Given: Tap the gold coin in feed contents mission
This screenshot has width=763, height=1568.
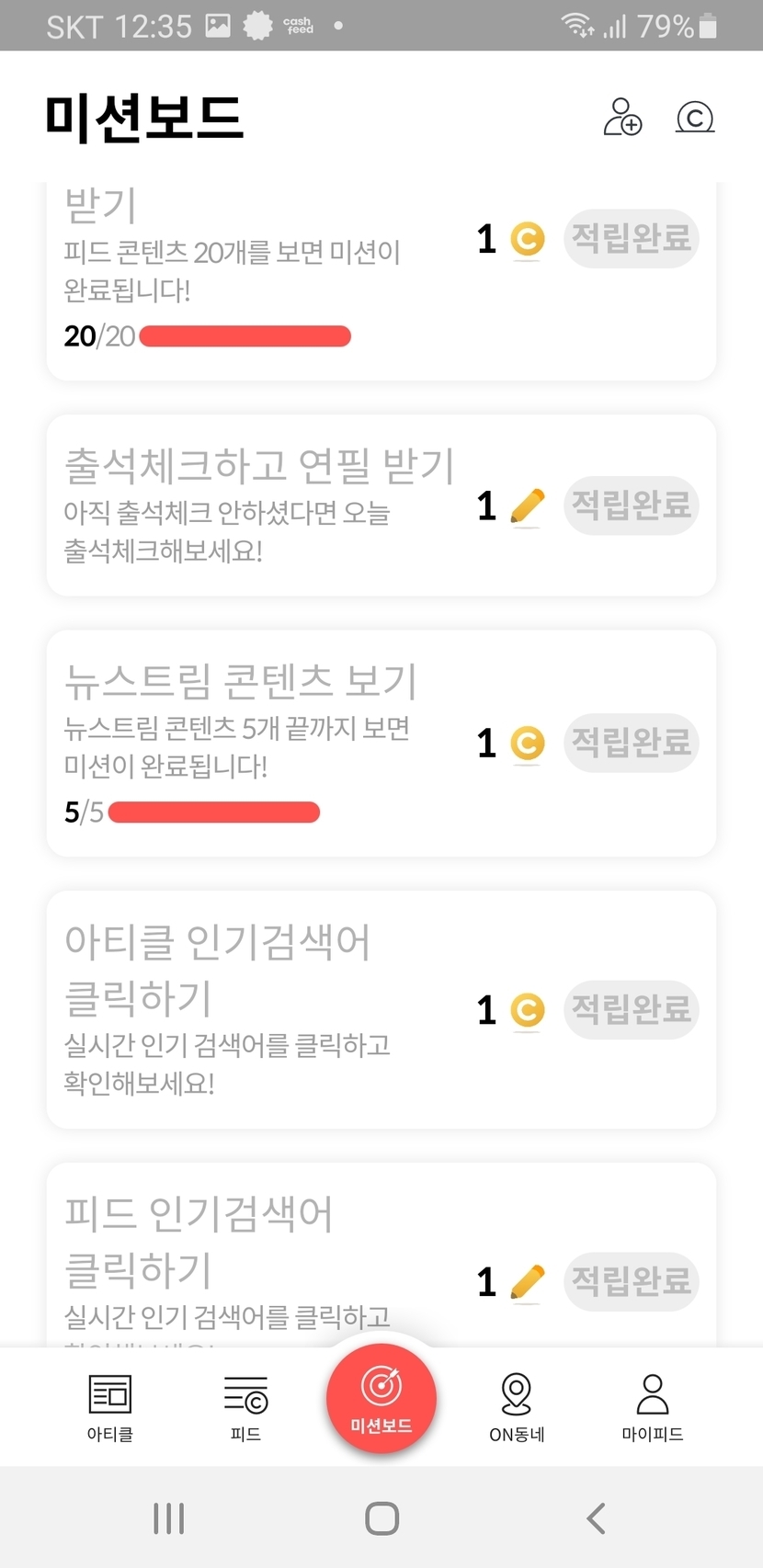Looking at the screenshot, I should pos(527,239).
